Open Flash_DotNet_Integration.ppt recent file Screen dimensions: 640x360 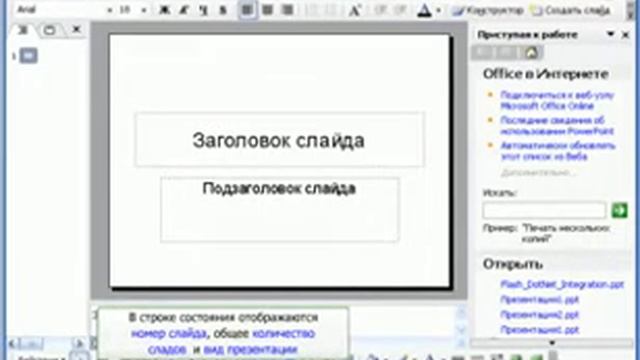[x=562, y=284]
